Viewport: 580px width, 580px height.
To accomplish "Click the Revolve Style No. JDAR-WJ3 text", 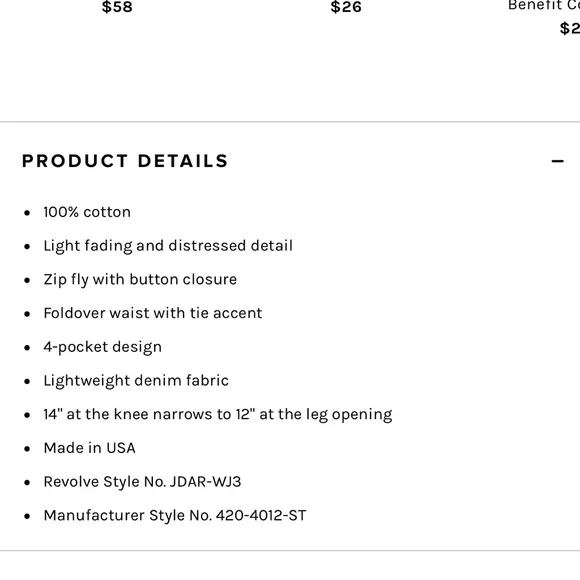I will (142, 482).
